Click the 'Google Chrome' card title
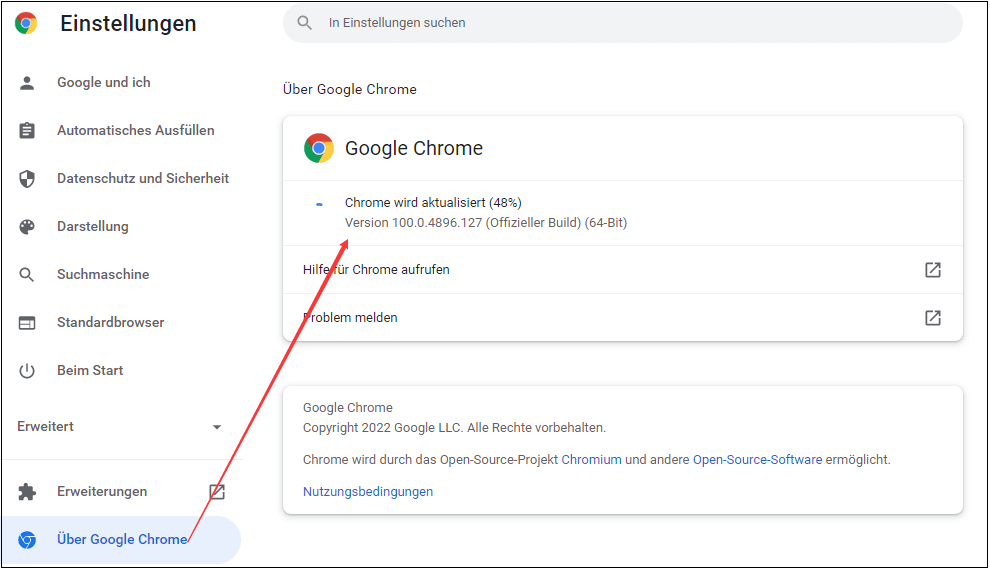990x569 pixels. tap(414, 148)
